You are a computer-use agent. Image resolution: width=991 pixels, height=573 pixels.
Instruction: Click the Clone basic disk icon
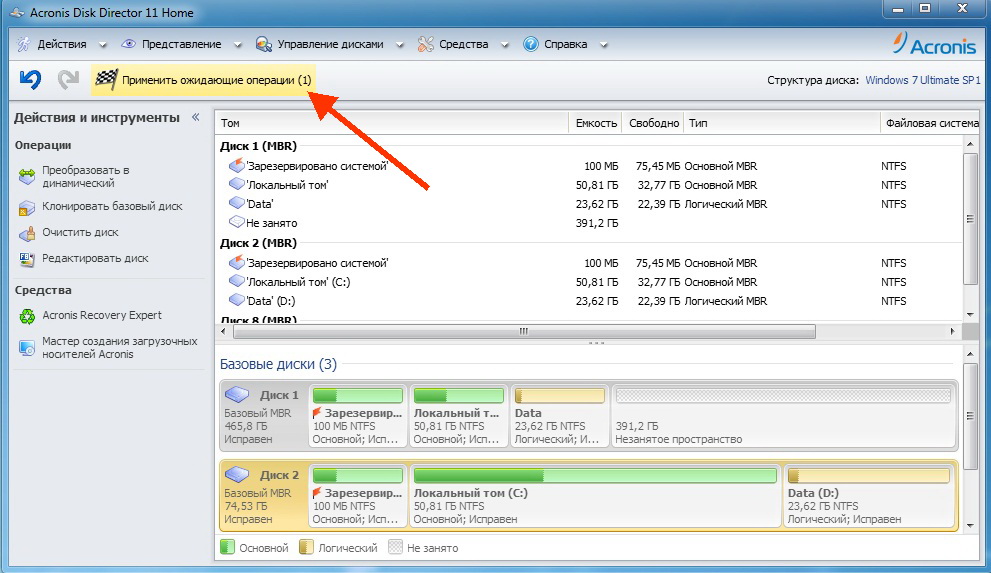(26, 207)
